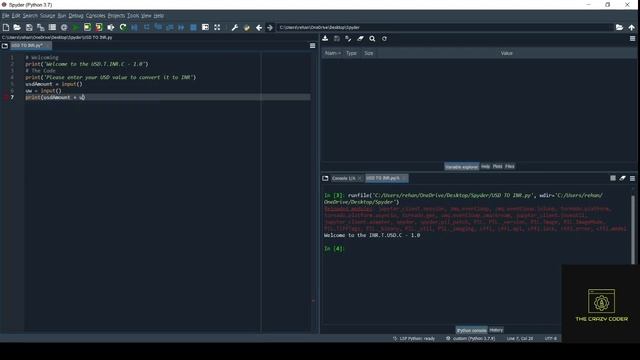Continue execution debug icon
The height and width of the screenshot is (360, 640).
181,27
